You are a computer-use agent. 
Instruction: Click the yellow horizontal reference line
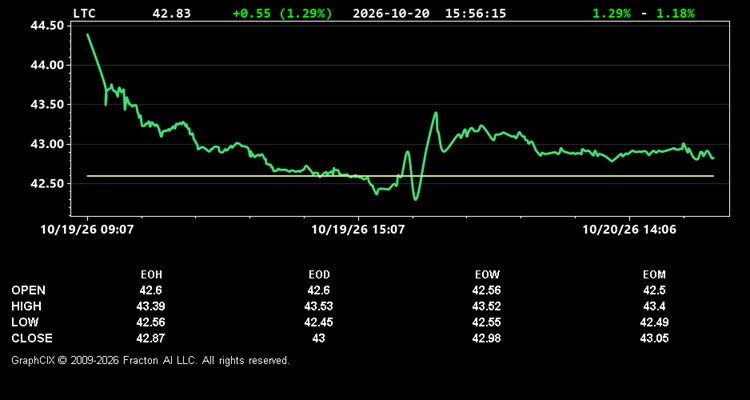400,176
